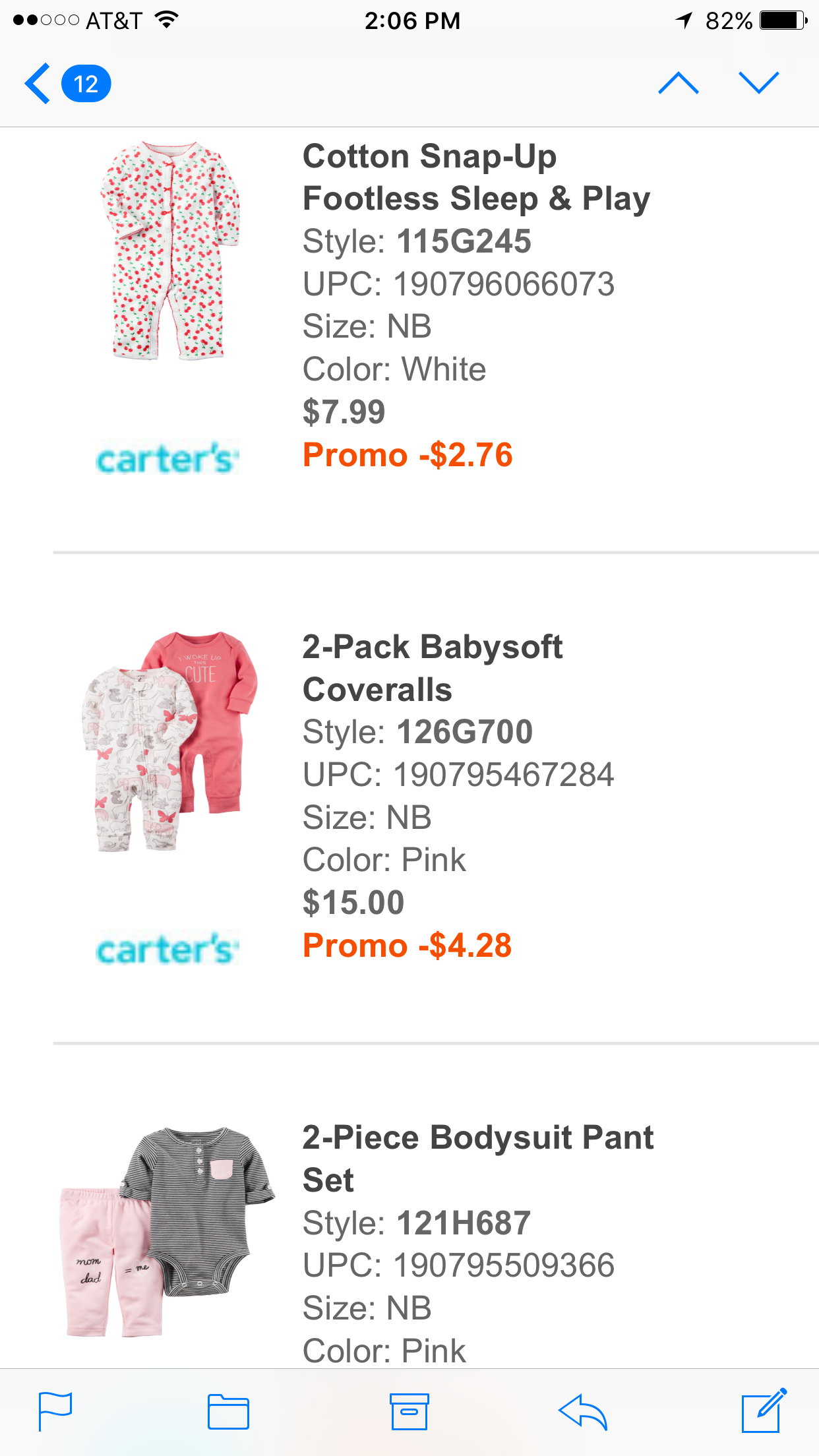
Task: Tap the carter's logo under the cherry outfit
Action: (167, 458)
